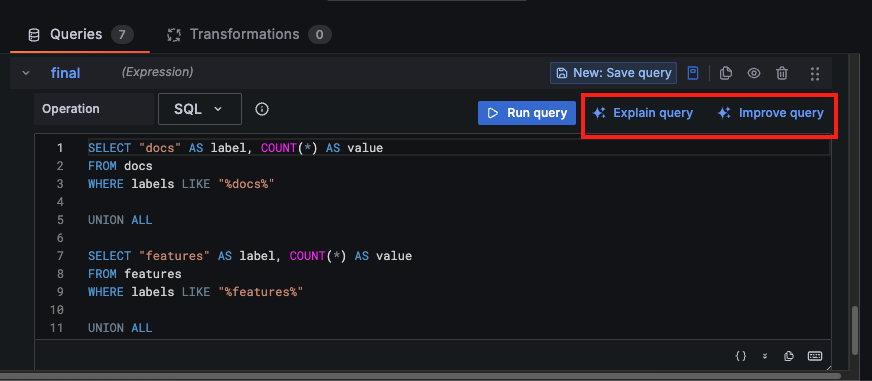Click New: Save query button

613,73
